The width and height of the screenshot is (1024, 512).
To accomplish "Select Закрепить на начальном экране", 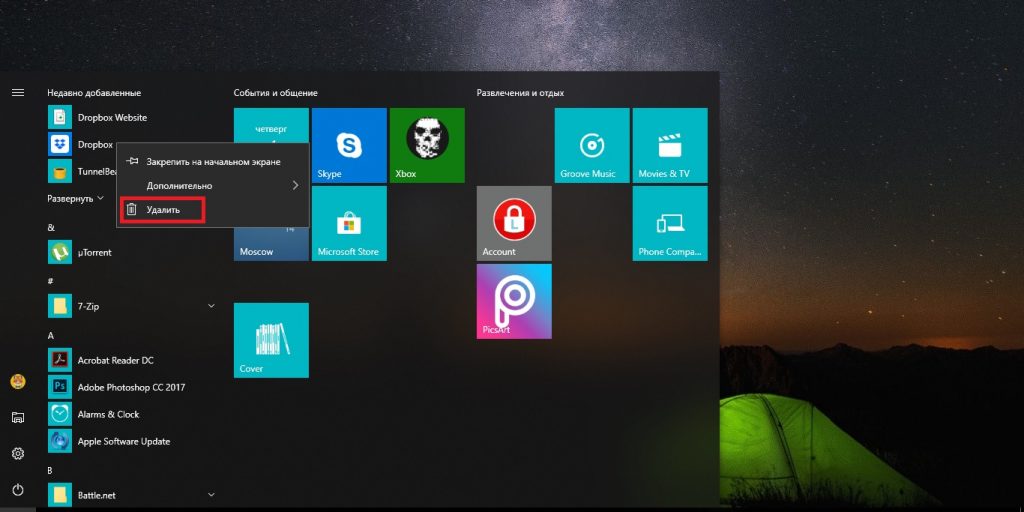I will click(x=213, y=161).
